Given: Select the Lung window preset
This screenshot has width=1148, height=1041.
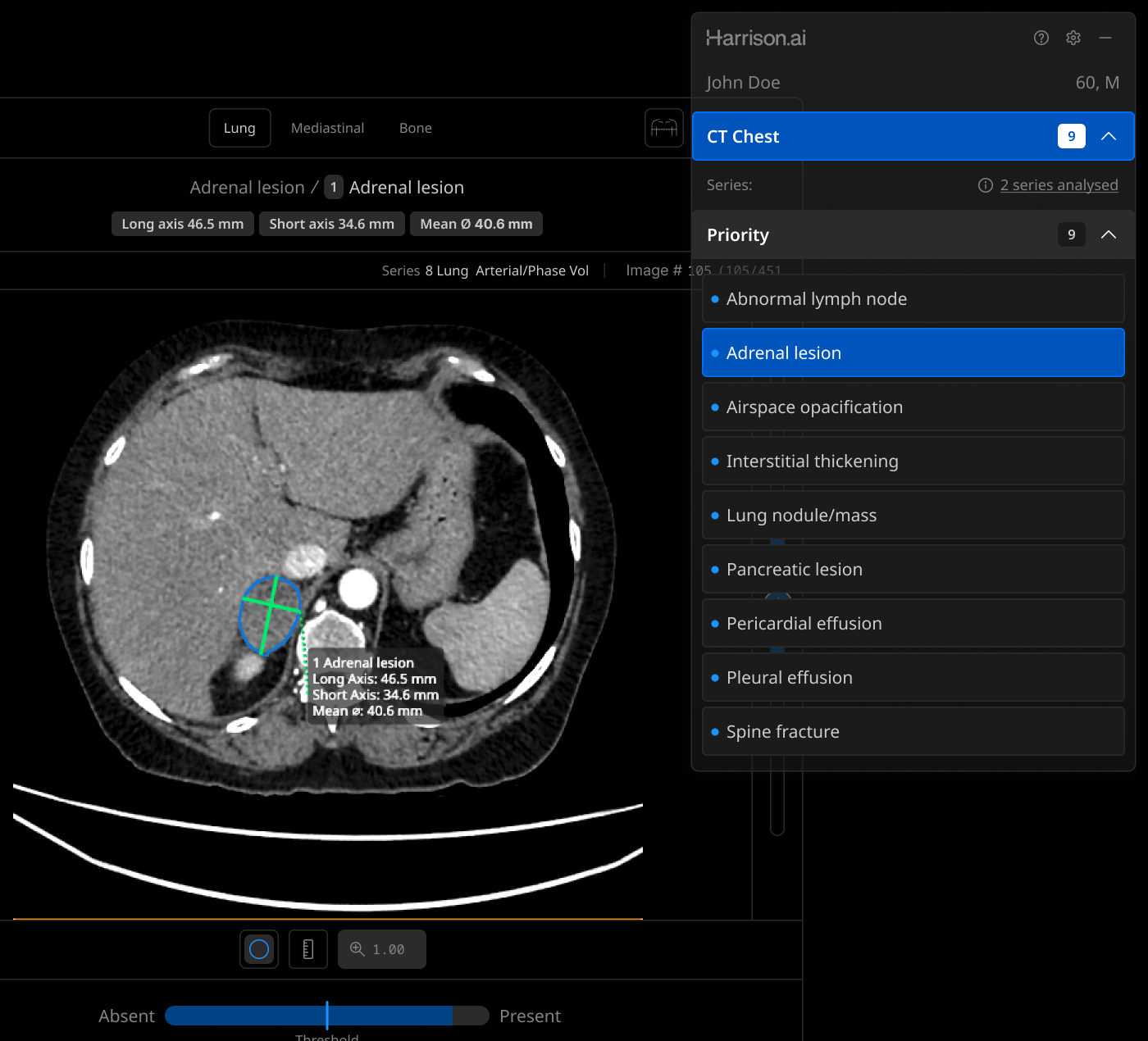Looking at the screenshot, I should click(x=239, y=128).
